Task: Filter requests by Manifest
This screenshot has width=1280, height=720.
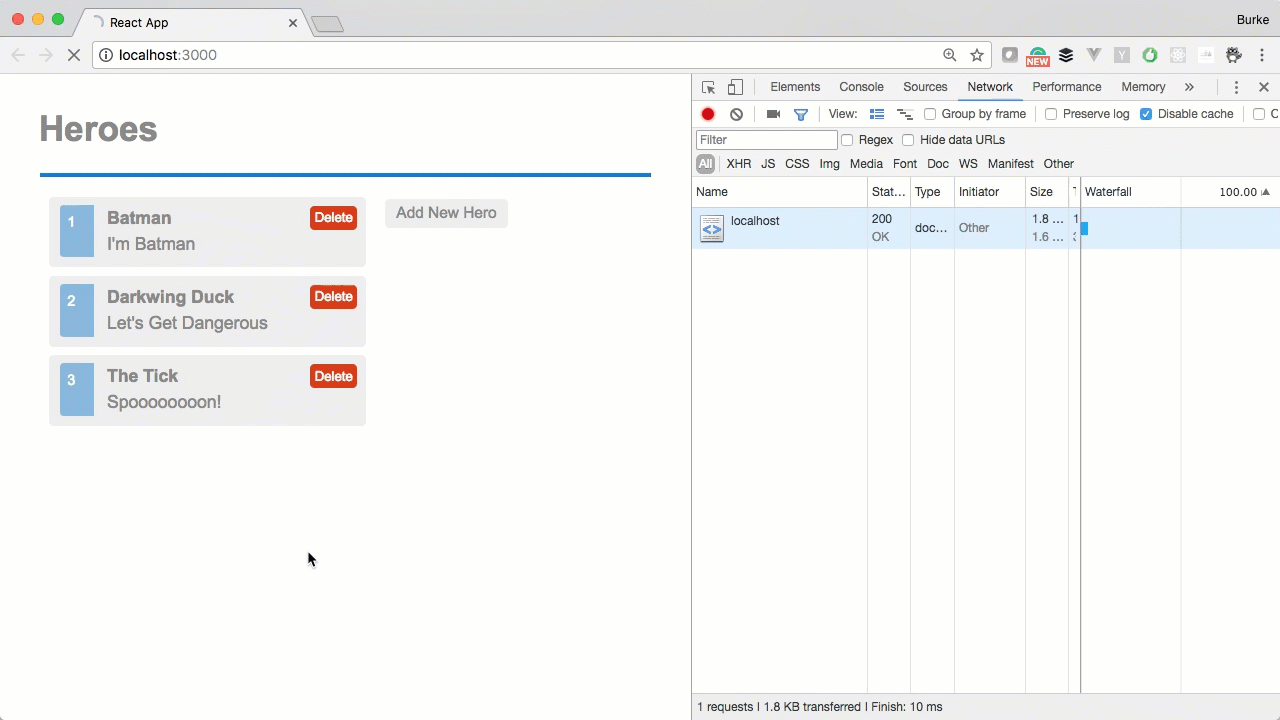Action: click(1011, 164)
